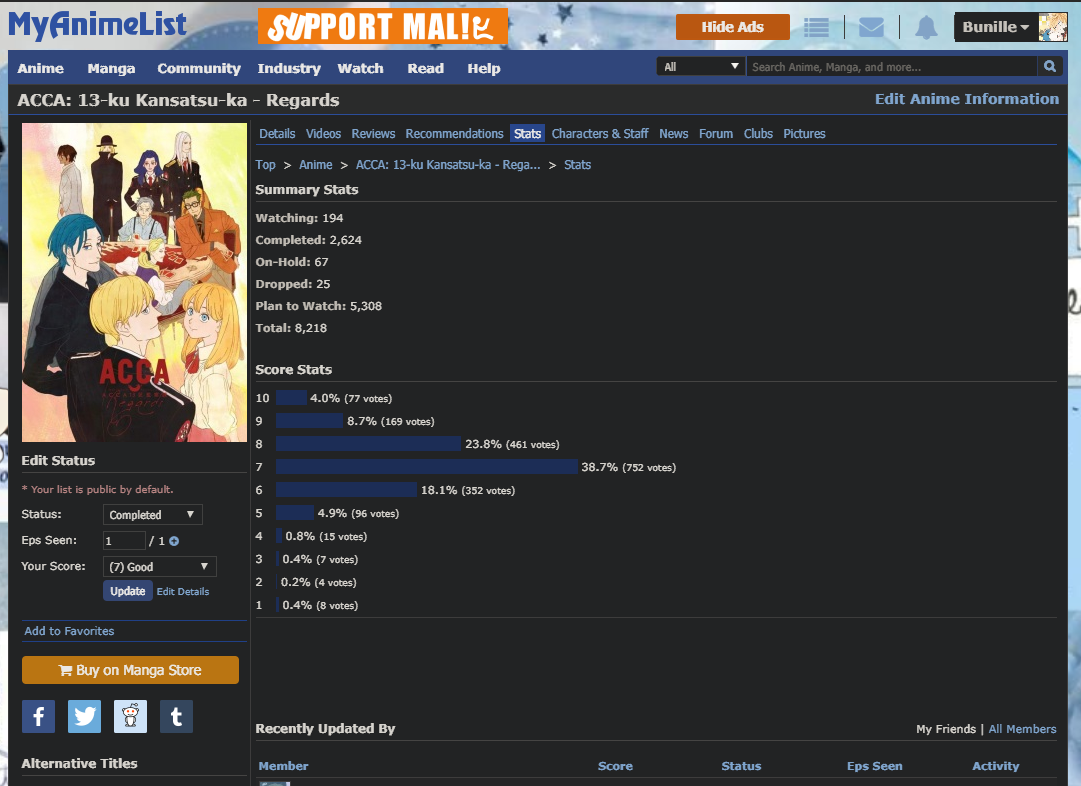The image size is (1081, 786).
Task: Open the Read menu
Action: point(425,68)
